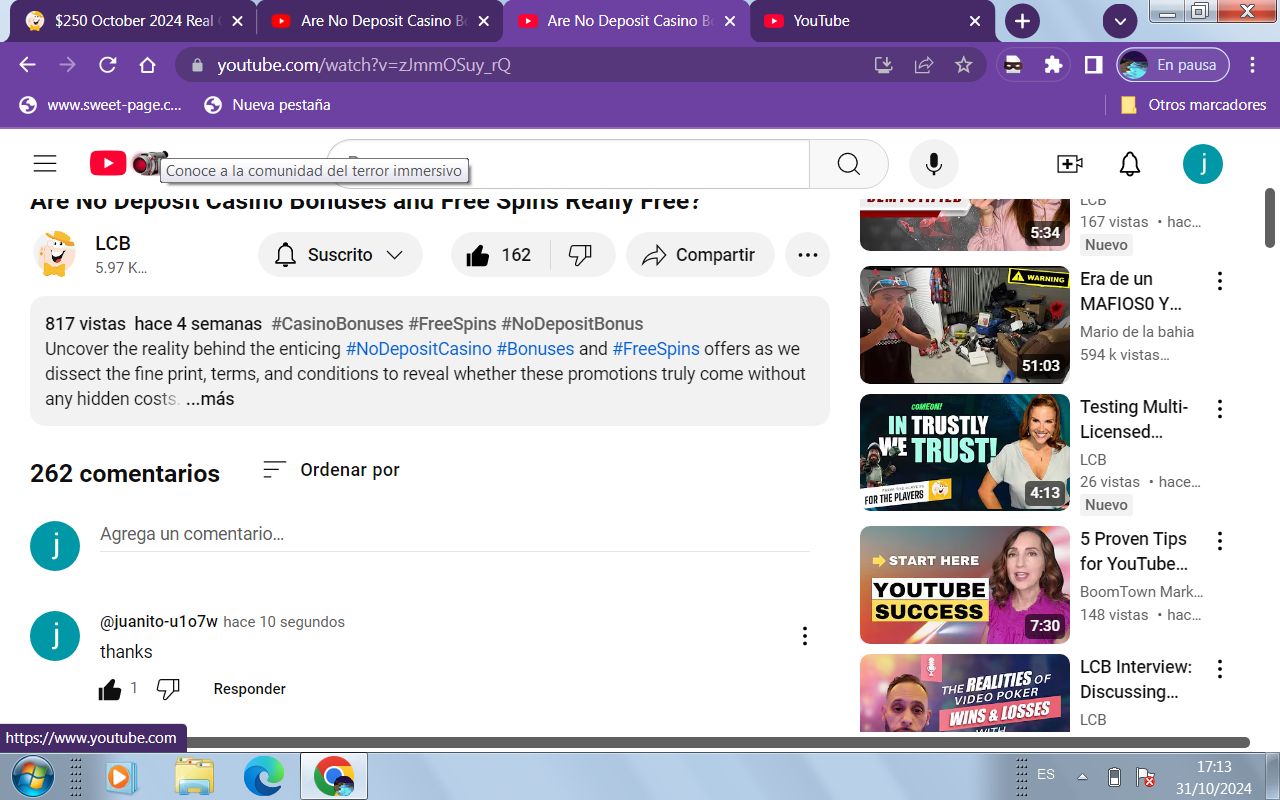Open En pausa profile button
This screenshot has width=1280, height=800.
pos(1174,65)
